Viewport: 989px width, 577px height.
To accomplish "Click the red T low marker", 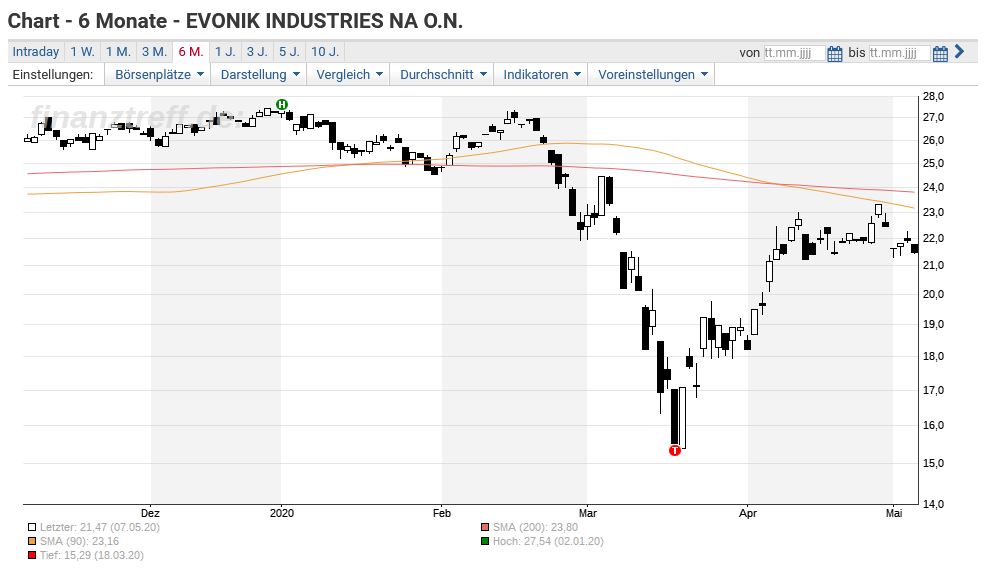I will tap(675, 450).
